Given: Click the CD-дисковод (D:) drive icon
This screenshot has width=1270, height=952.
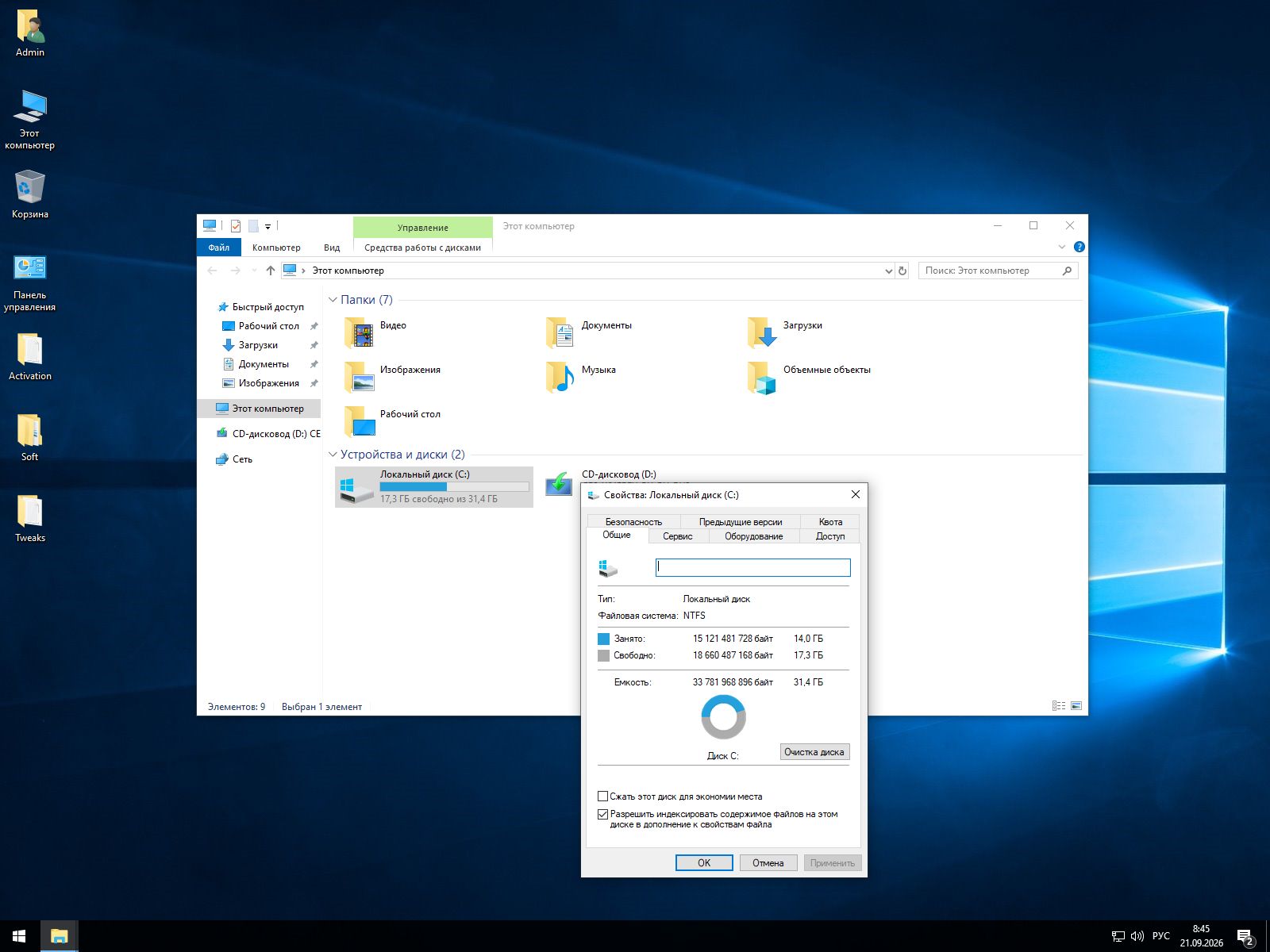Looking at the screenshot, I should click(x=559, y=482).
